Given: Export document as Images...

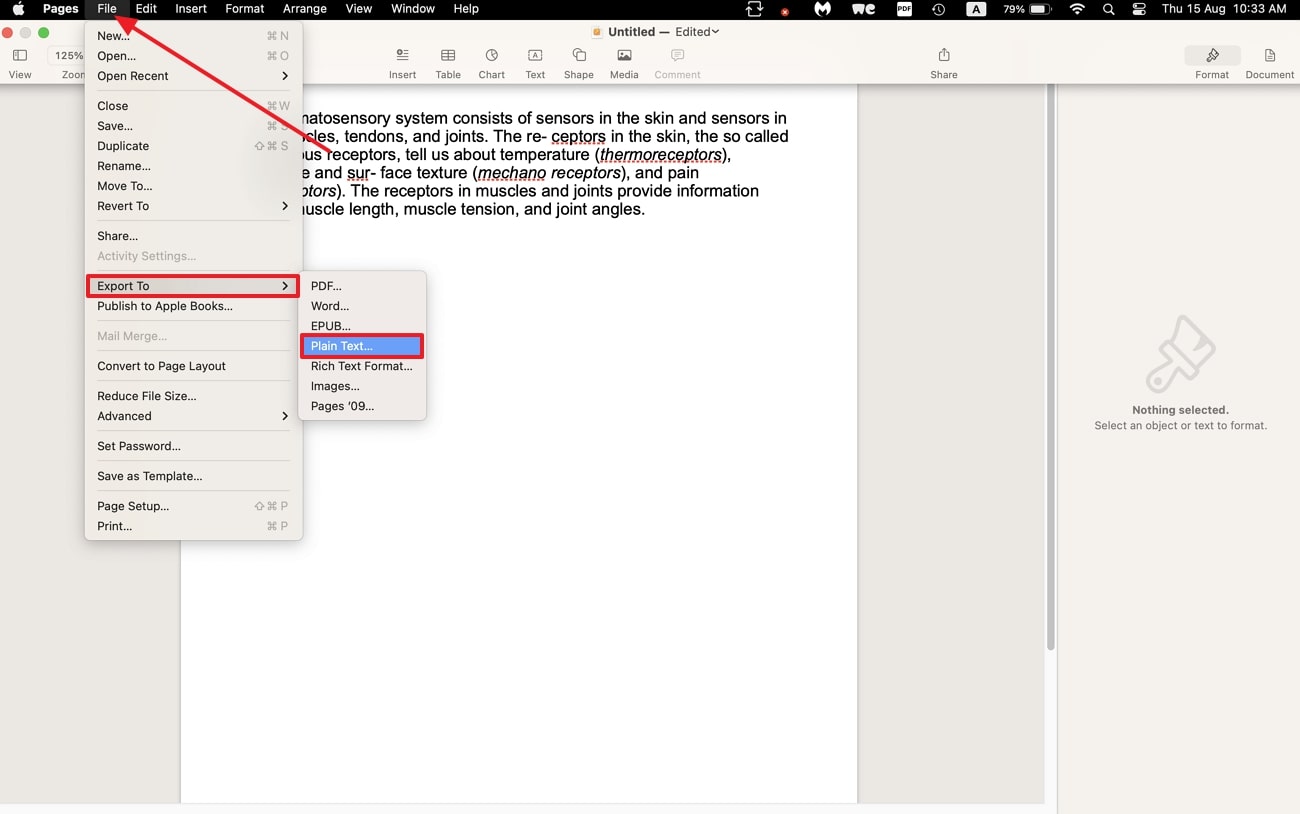Looking at the screenshot, I should (x=362, y=386).
